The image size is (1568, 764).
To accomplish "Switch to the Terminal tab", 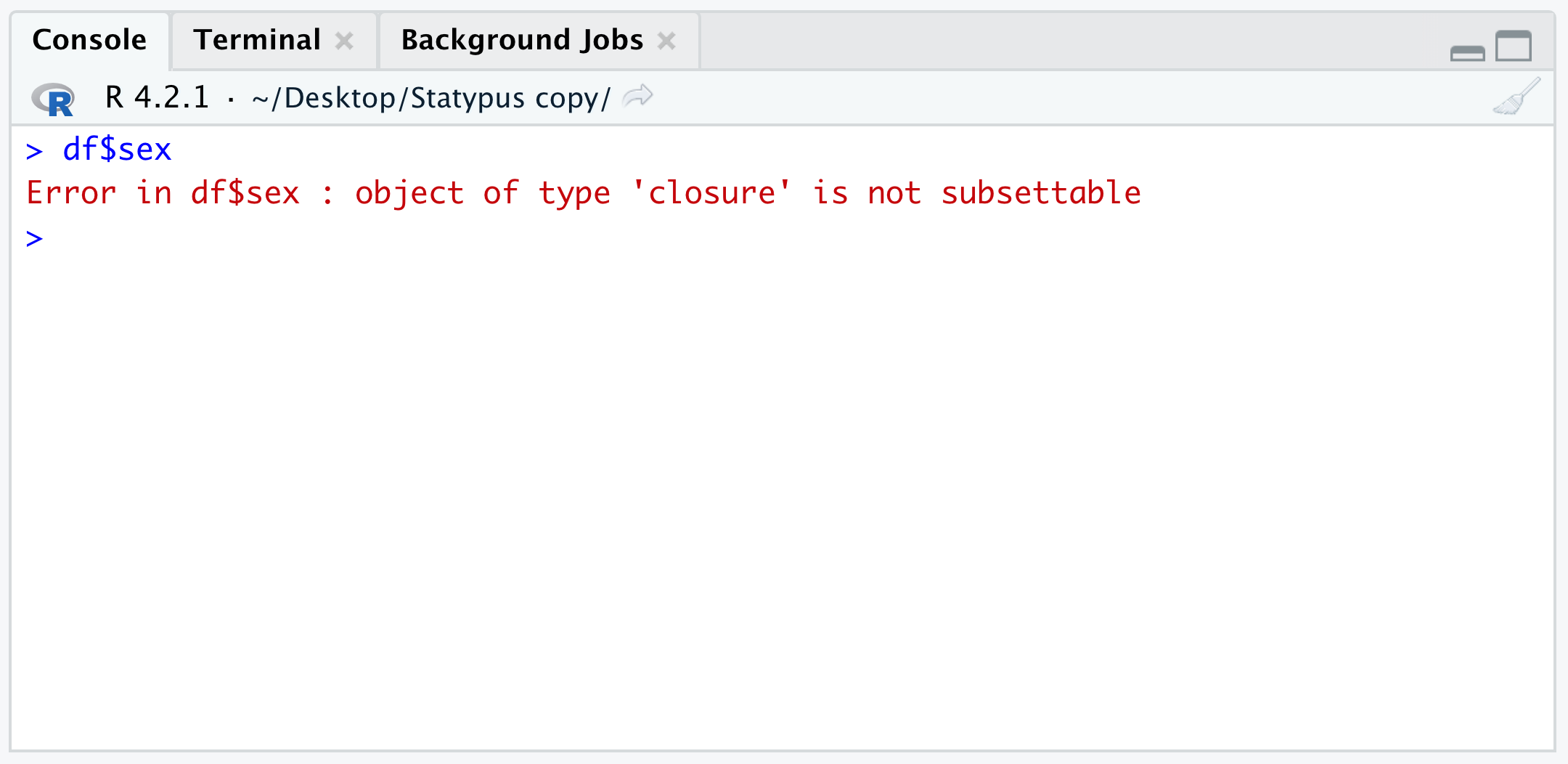I will click(x=257, y=40).
